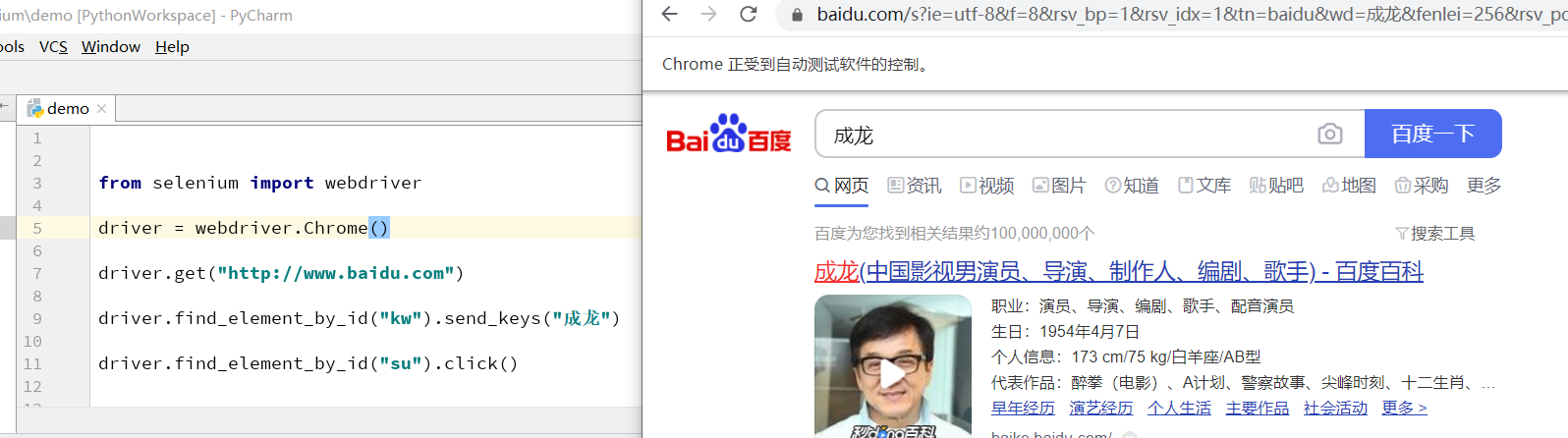
Task: Open the 早年经历 link
Action: click(1023, 408)
